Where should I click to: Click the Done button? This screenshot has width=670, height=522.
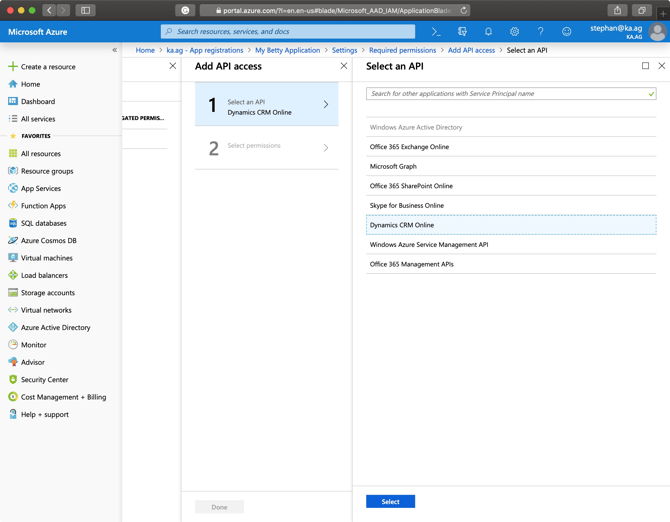point(219,507)
